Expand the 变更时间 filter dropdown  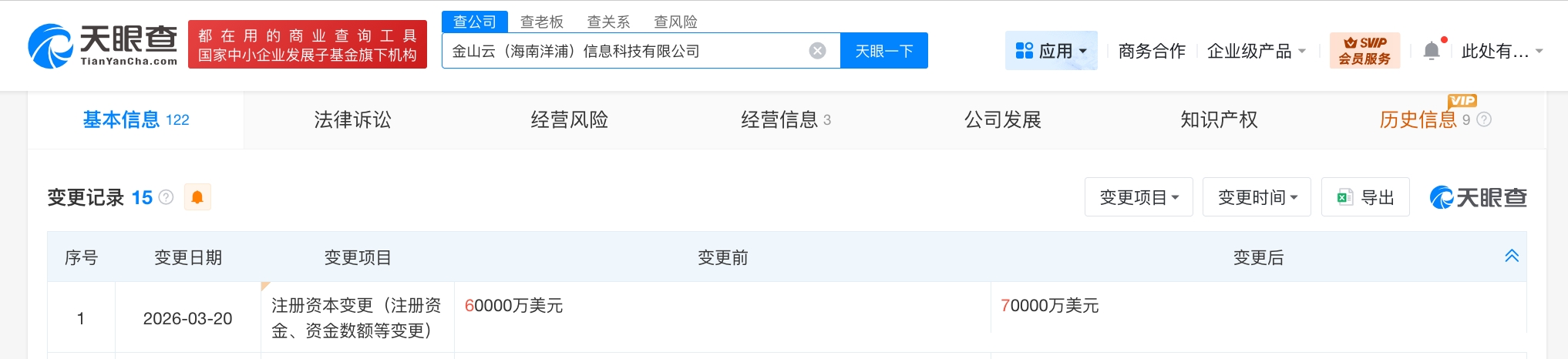point(1257,197)
